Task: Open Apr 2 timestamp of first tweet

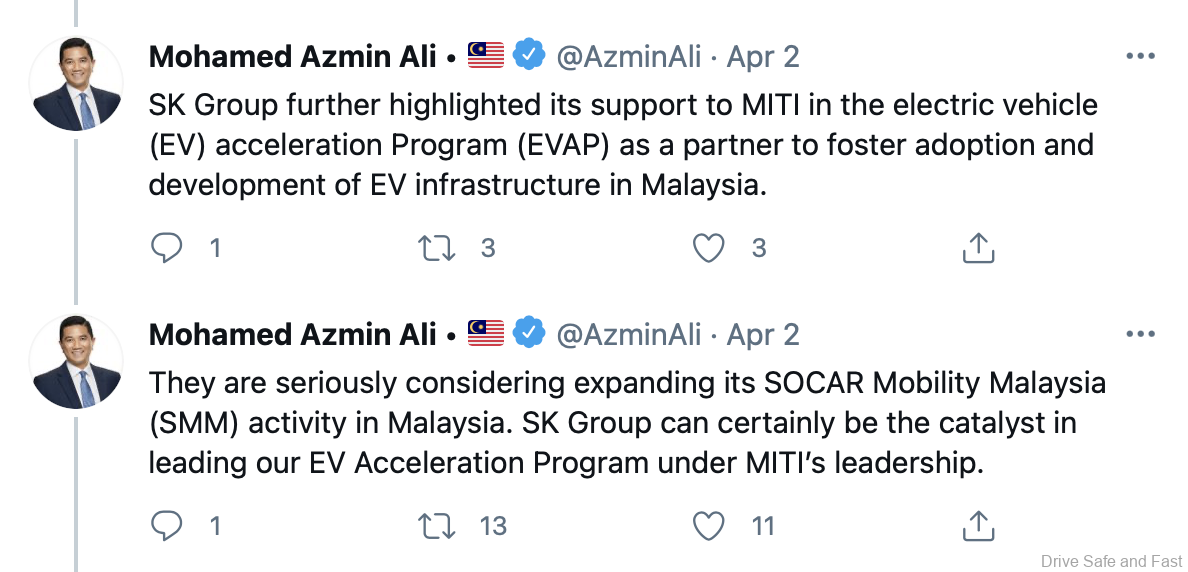Action: pyautogui.click(x=763, y=57)
